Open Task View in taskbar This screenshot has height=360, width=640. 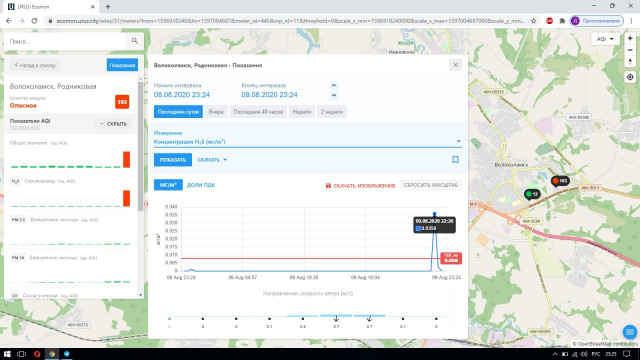22,354
